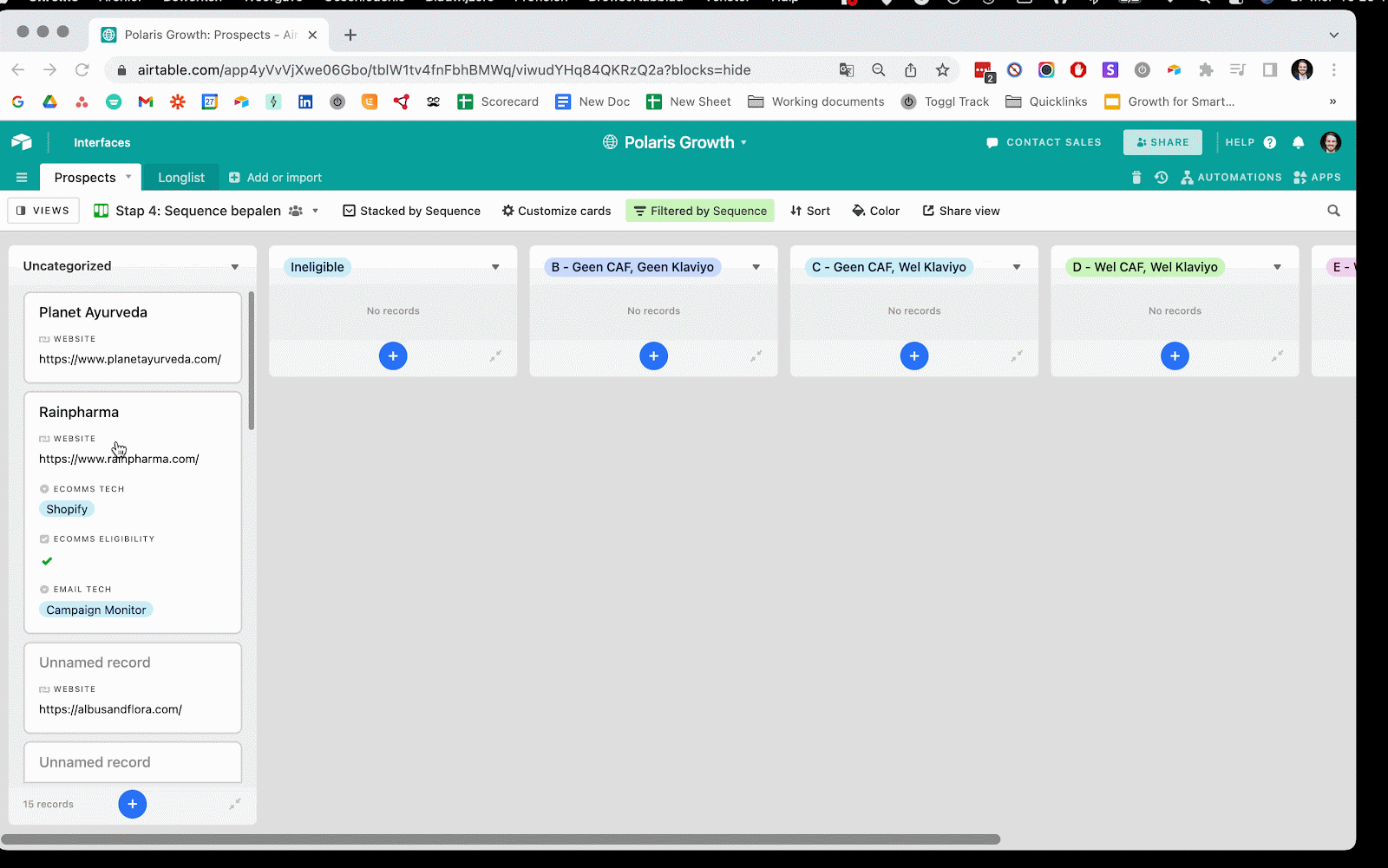Open the Sort options

pyautogui.click(x=810, y=211)
